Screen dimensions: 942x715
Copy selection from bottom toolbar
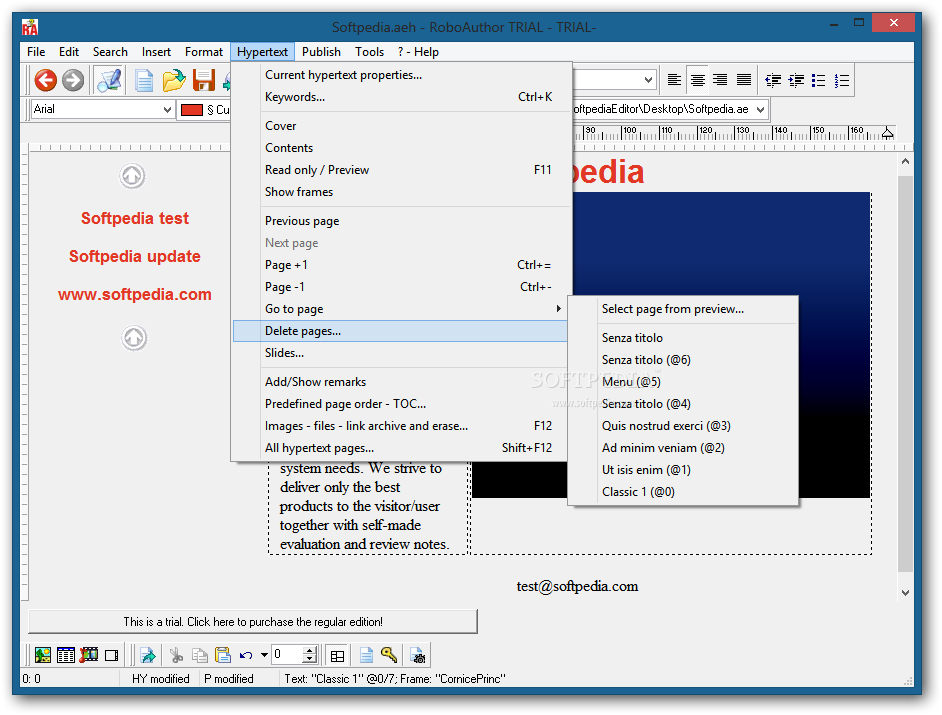199,655
